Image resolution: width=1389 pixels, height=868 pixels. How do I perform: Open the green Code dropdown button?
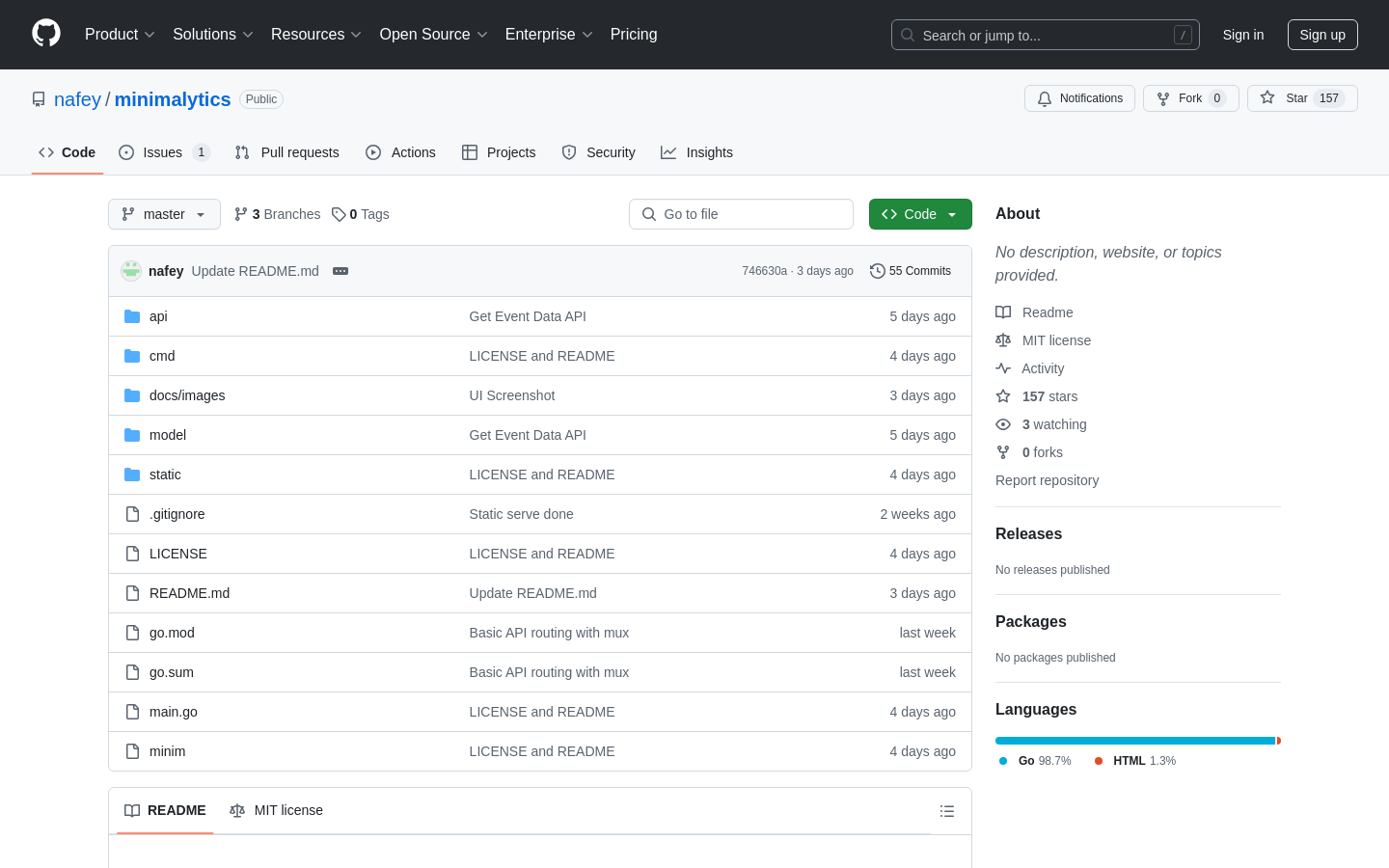tap(920, 214)
